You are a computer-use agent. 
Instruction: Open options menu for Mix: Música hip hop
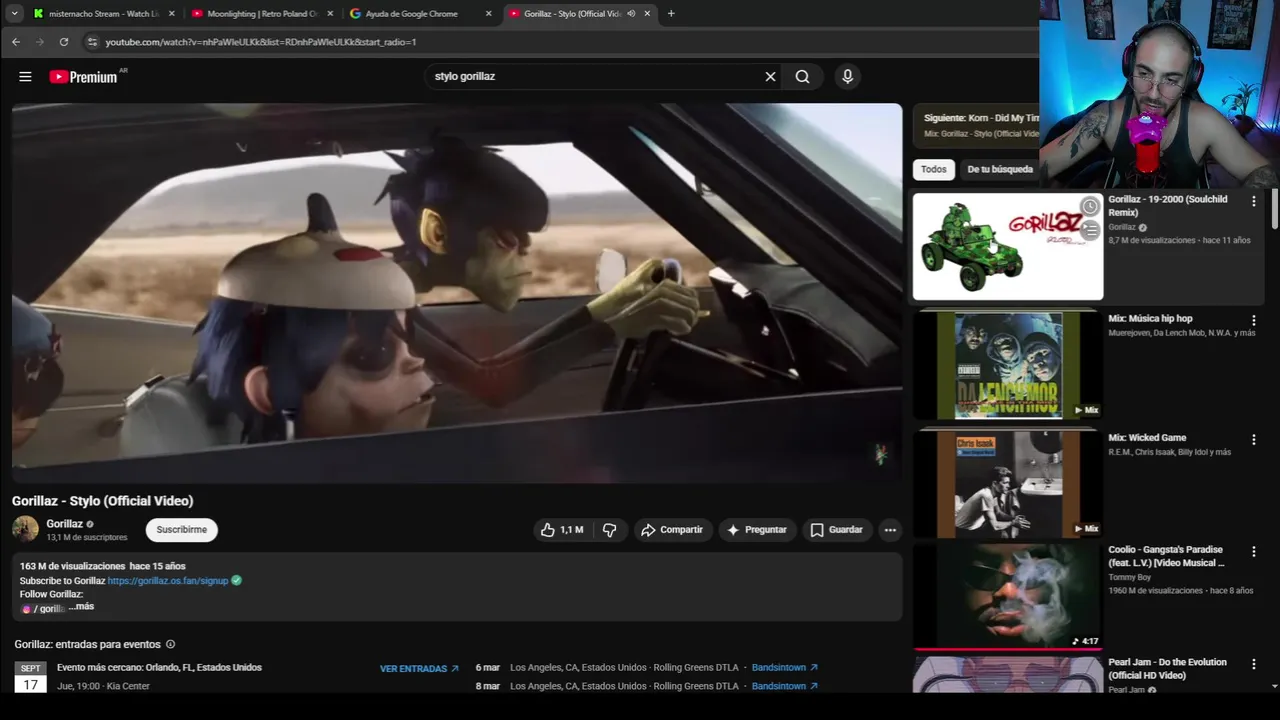[x=1253, y=320]
